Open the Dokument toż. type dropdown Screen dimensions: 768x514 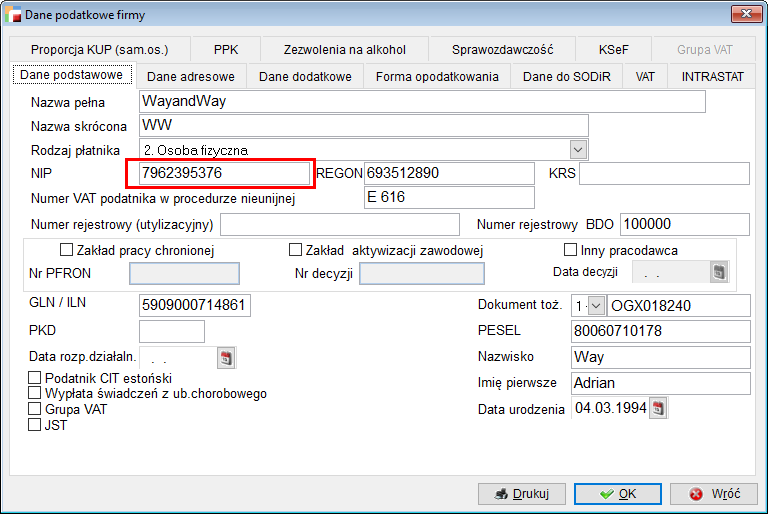(x=596, y=306)
